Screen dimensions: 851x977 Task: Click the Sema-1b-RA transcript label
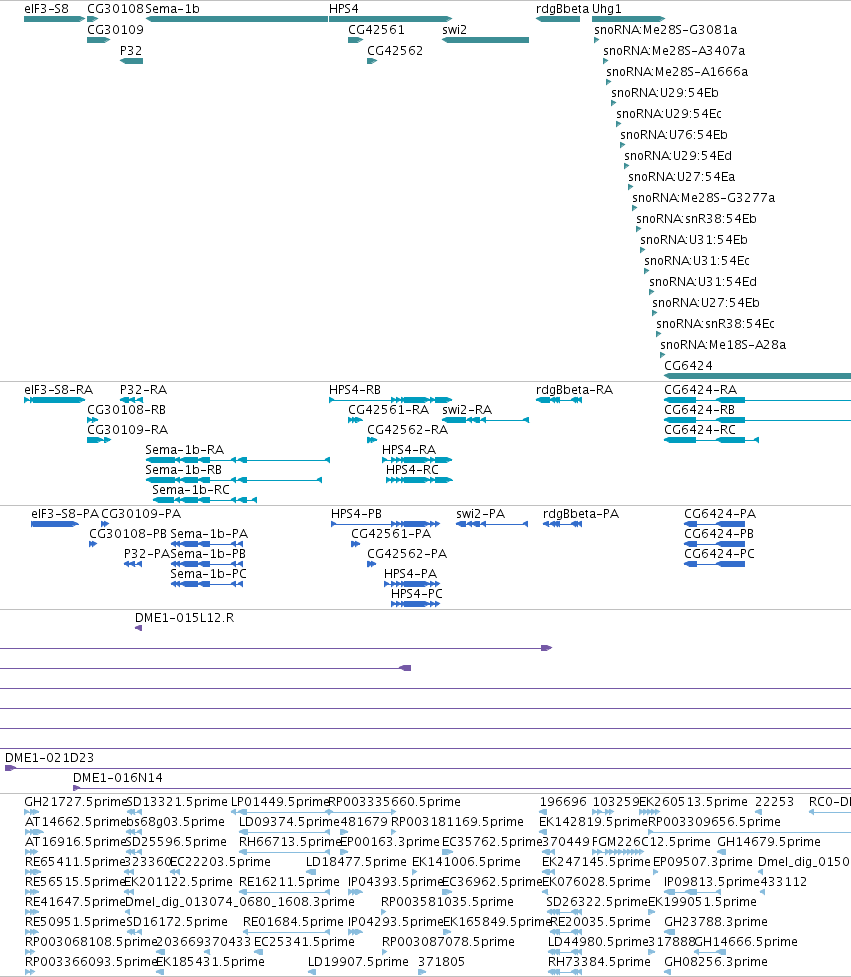pyautogui.click(x=184, y=450)
